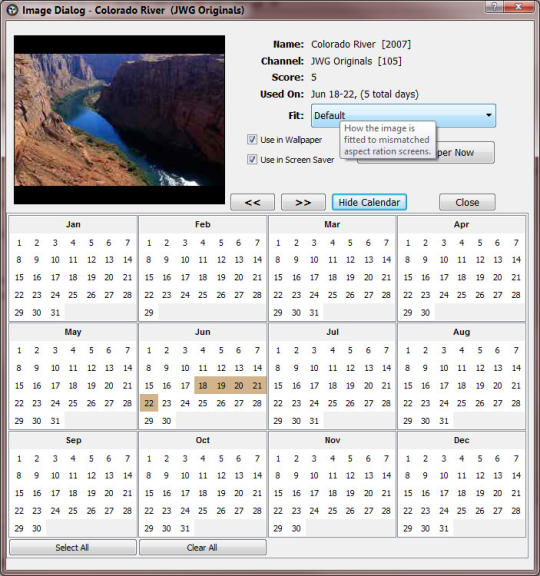The image size is (540, 576).
Task: Click the Apr month header
Action: 461,224
